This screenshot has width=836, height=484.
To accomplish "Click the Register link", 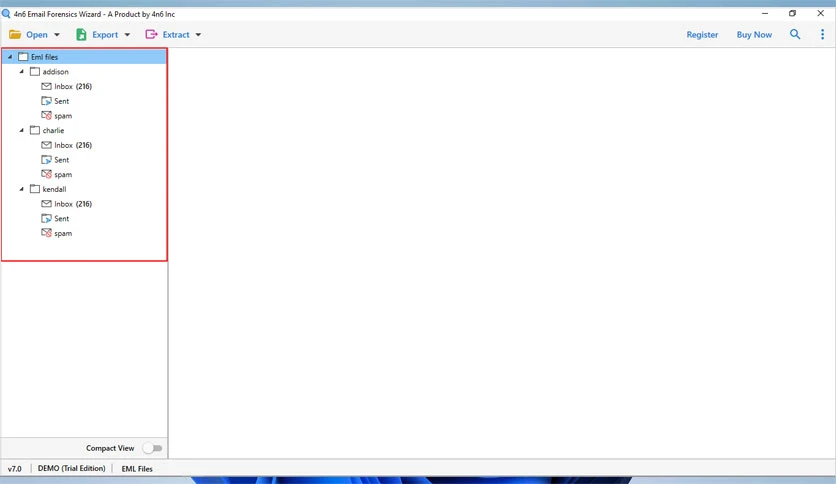I will pyautogui.click(x=702, y=35).
